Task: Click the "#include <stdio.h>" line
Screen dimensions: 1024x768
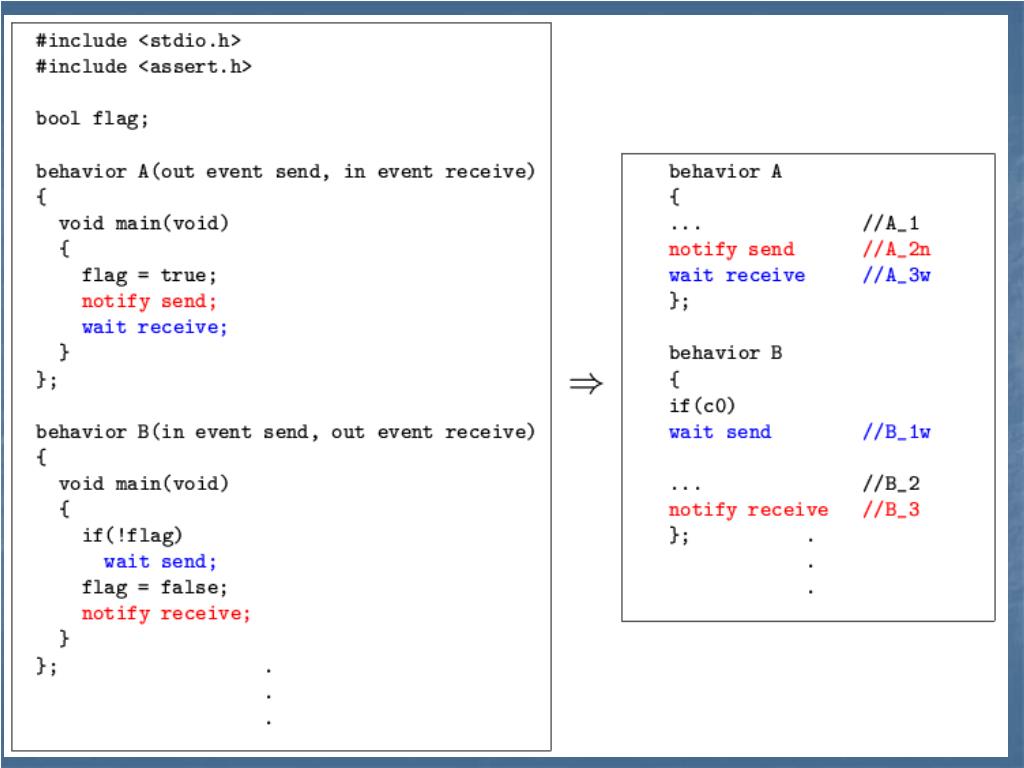Action: pyautogui.click(x=138, y=40)
